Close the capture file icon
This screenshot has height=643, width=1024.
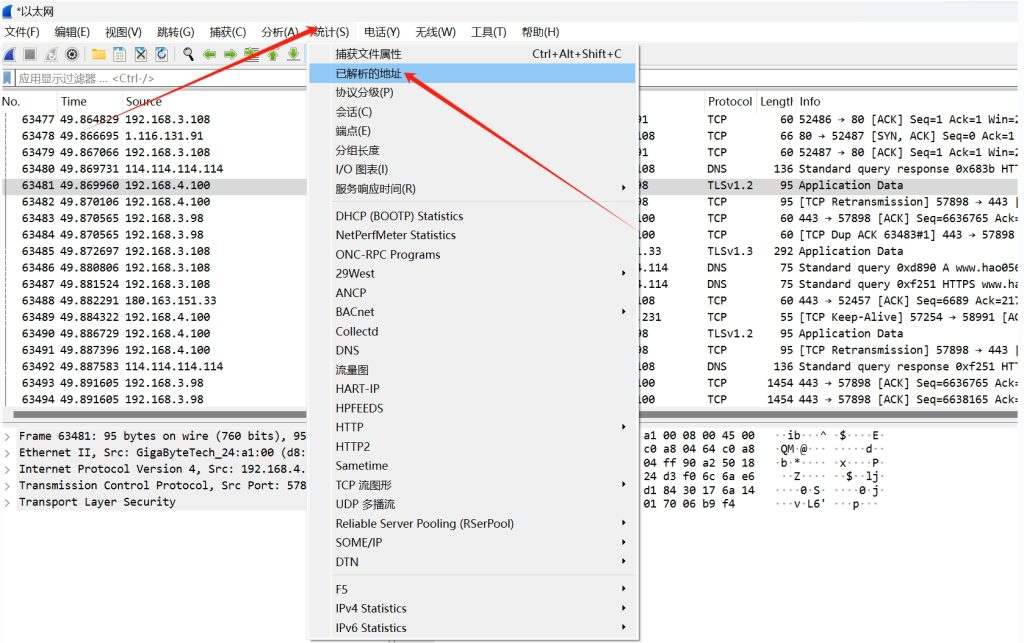click(140, 54)
